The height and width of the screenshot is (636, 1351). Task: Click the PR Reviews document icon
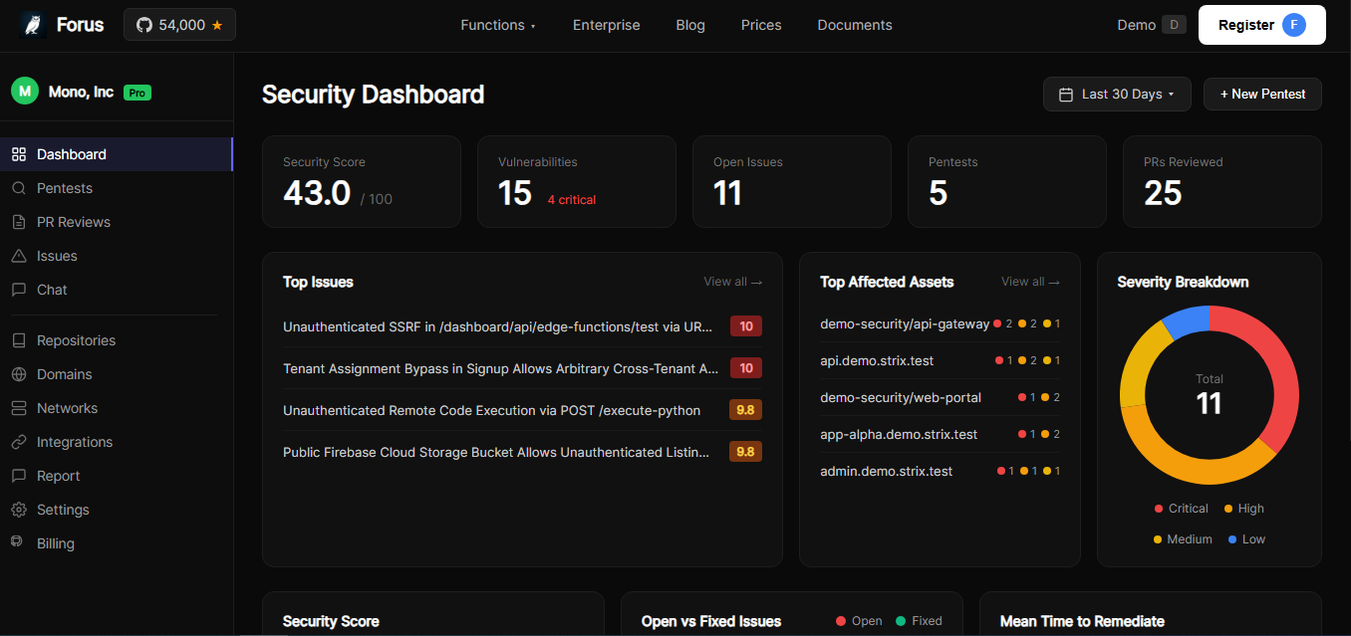(x=19, y=222)
